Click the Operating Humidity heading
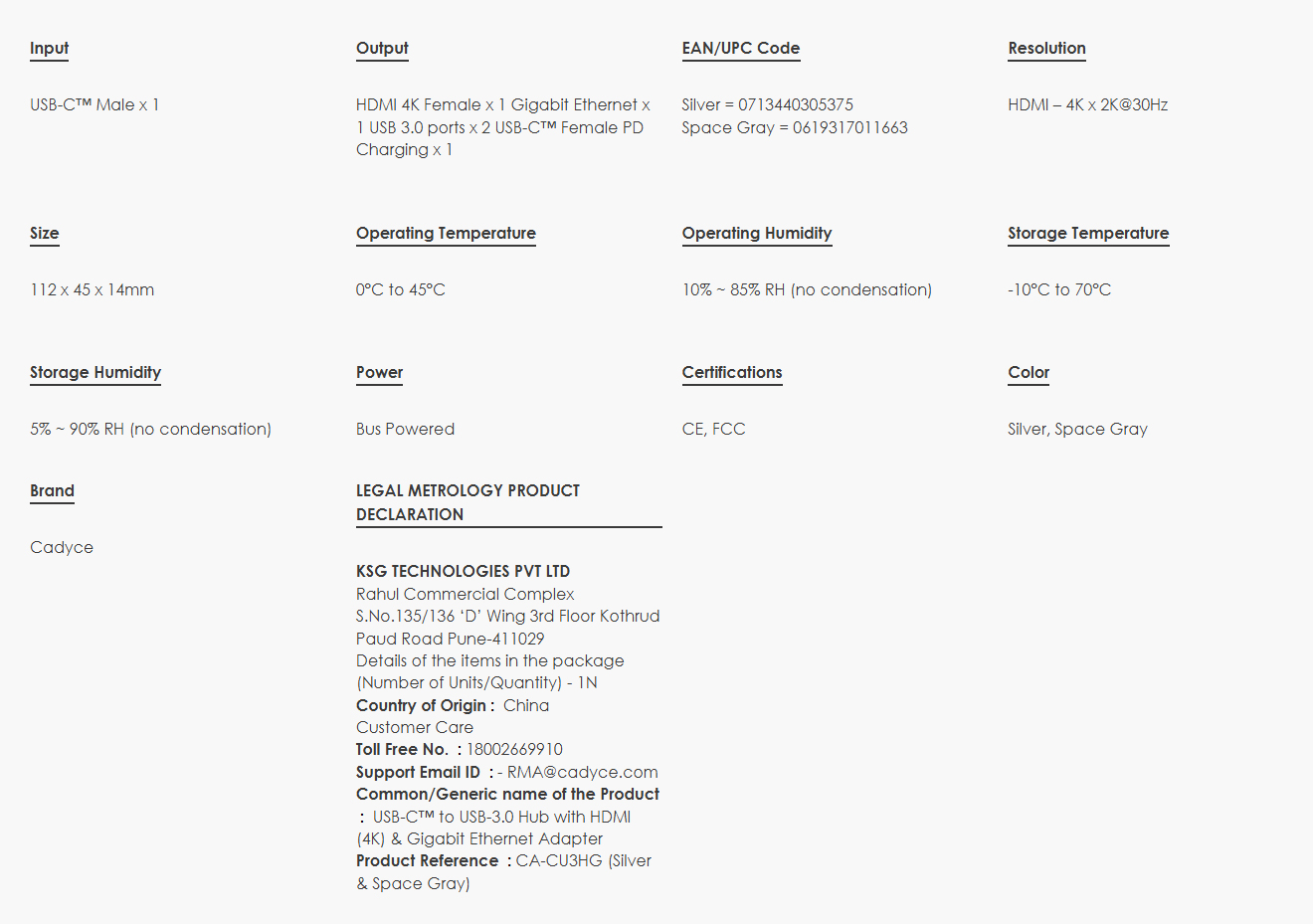The width and height of the screenshot is (1313, 924). point(756,233)
